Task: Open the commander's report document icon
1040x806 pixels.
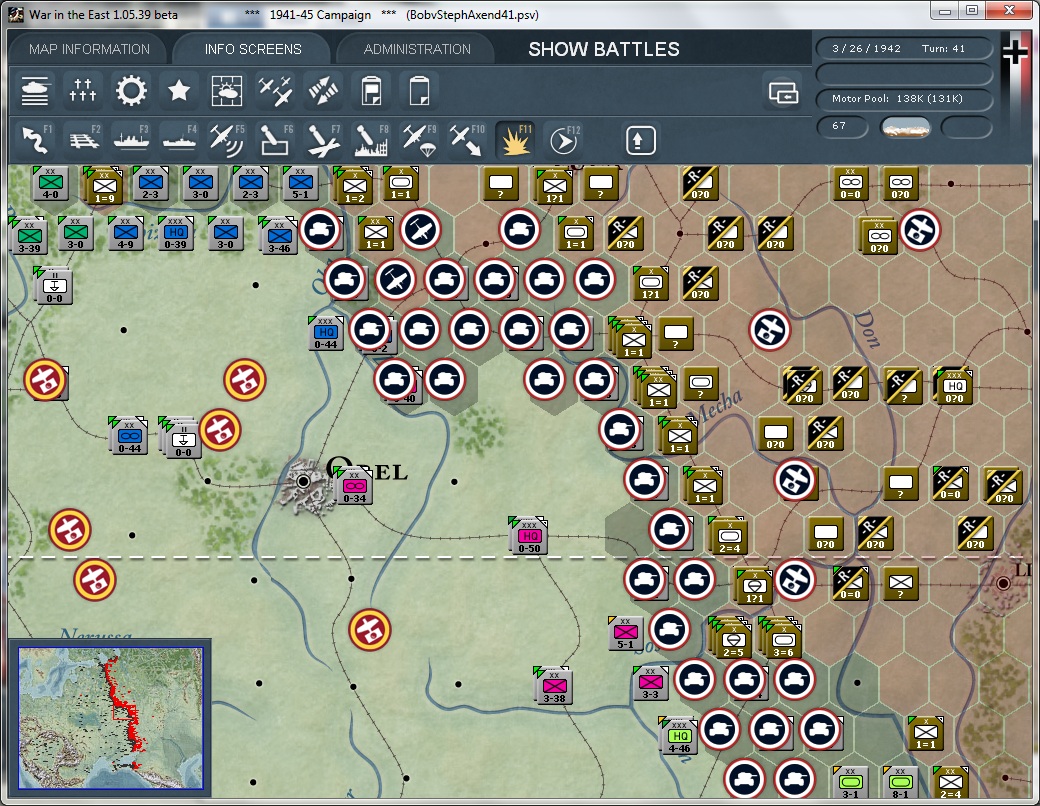Action: [371, 90]
